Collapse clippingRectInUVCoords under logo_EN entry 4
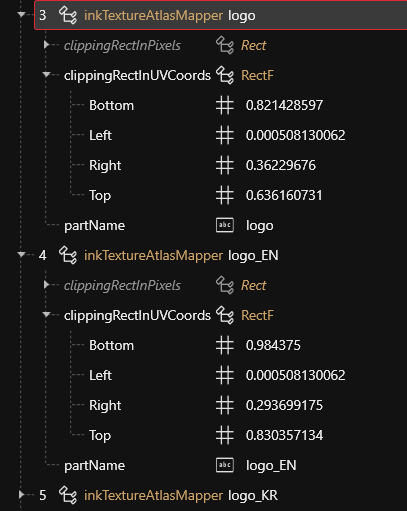 tap(47, 315)
